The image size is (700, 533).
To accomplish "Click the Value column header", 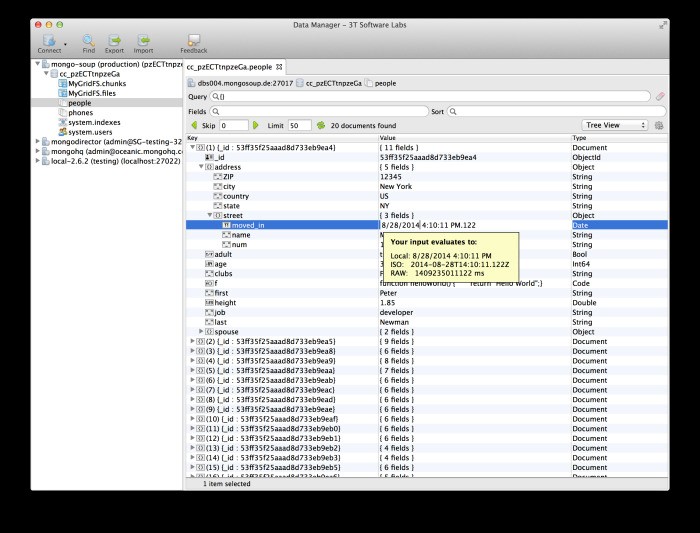I will [x=474, y=138].
